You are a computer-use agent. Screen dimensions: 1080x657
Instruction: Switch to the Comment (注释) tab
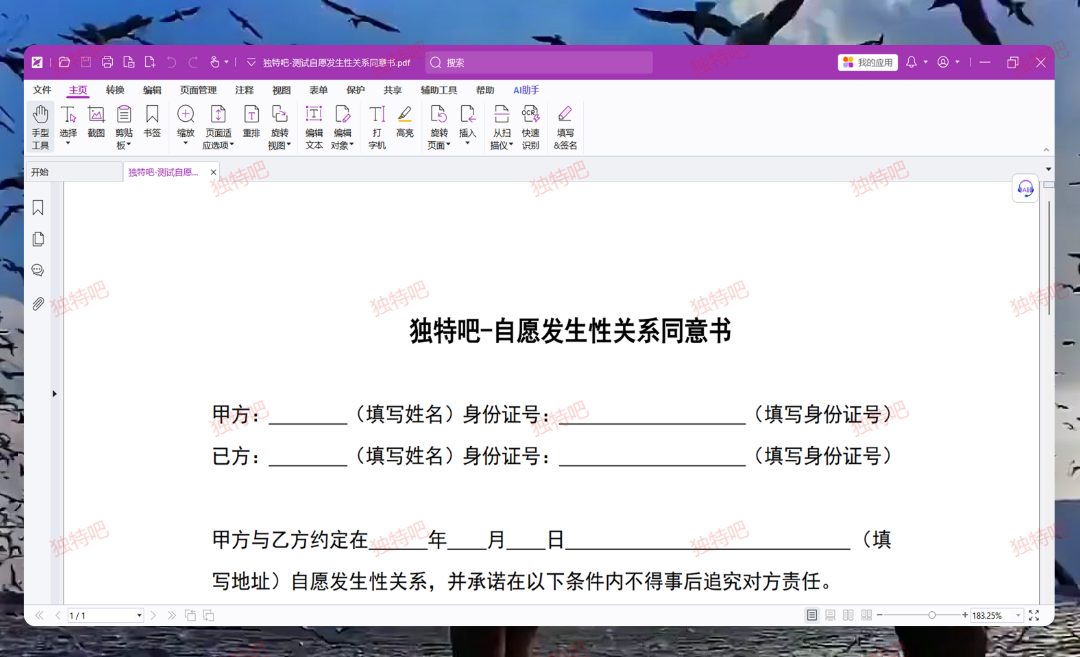click(x=245, y=90)
